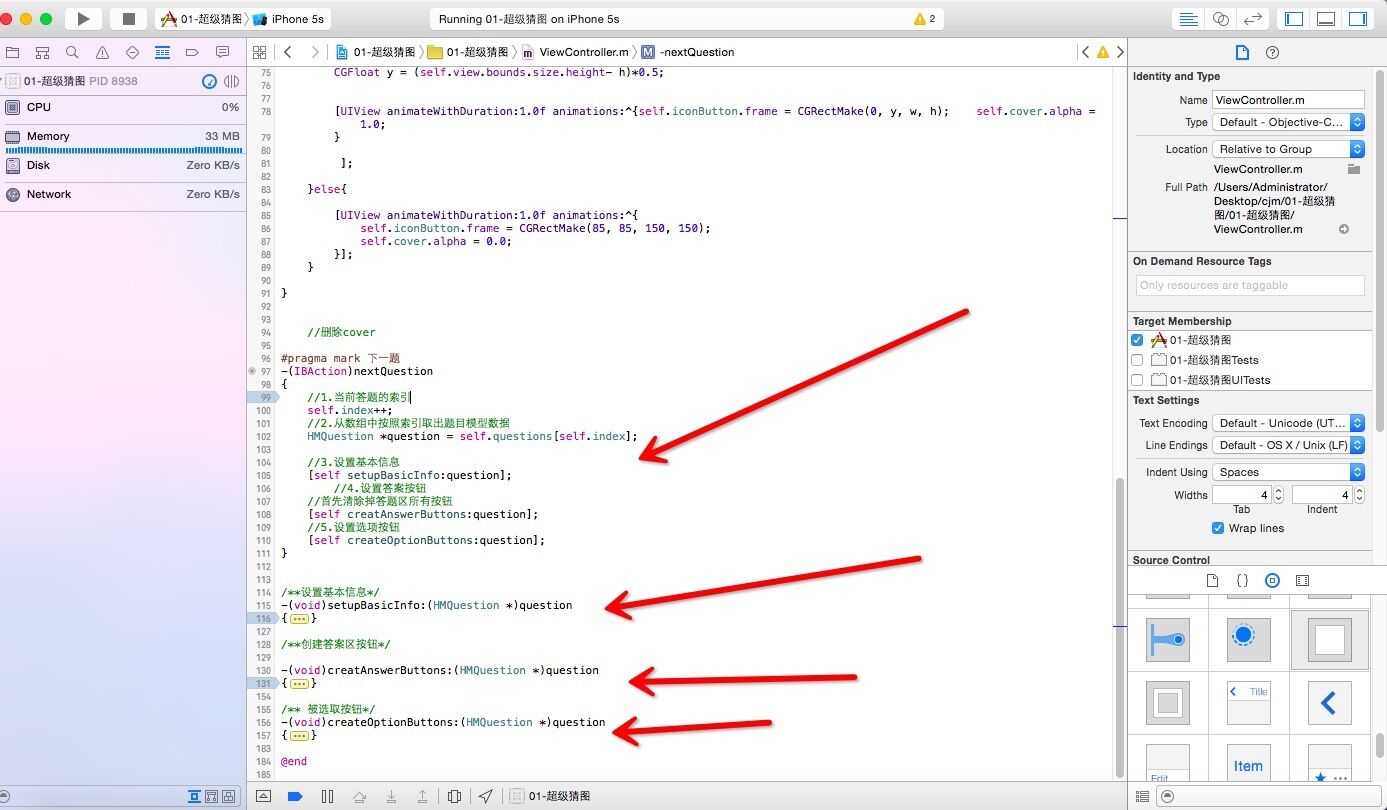
Task: Open the Issue navigator warning icon
Action: [x=102, y=52]
